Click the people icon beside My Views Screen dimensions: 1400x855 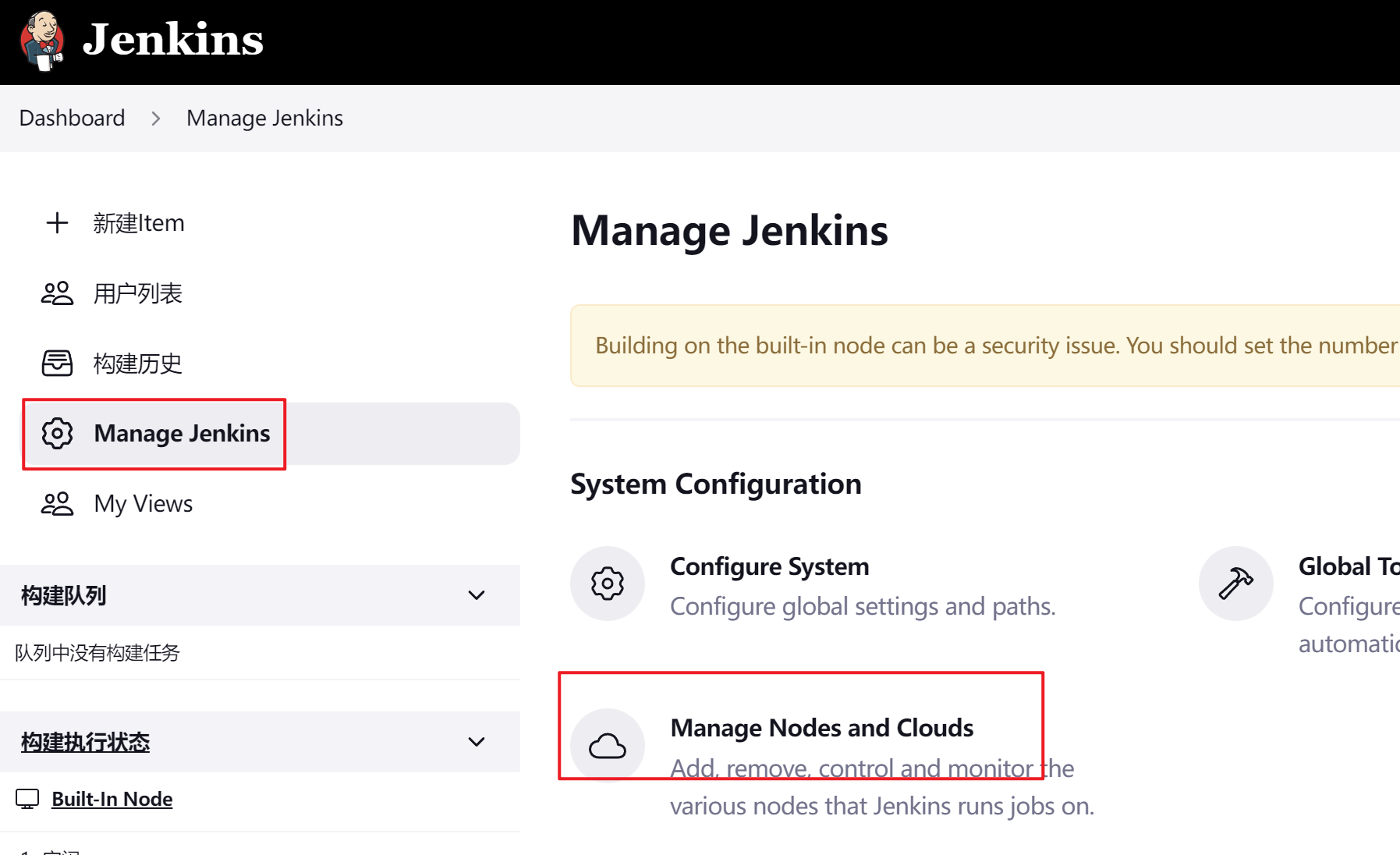pyautogui.click(x=57, y=504)
